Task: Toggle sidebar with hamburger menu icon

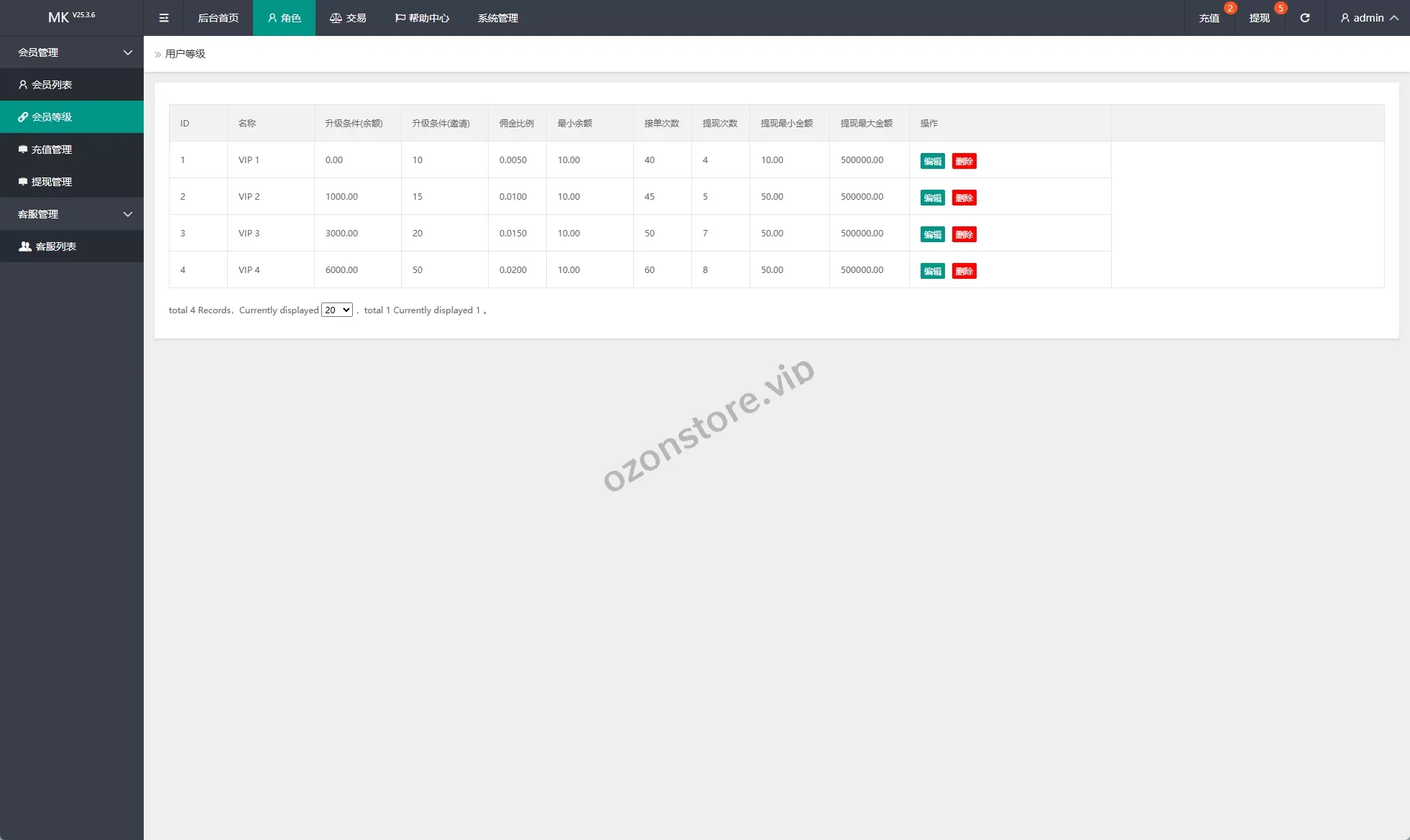Action: [164, 18]
